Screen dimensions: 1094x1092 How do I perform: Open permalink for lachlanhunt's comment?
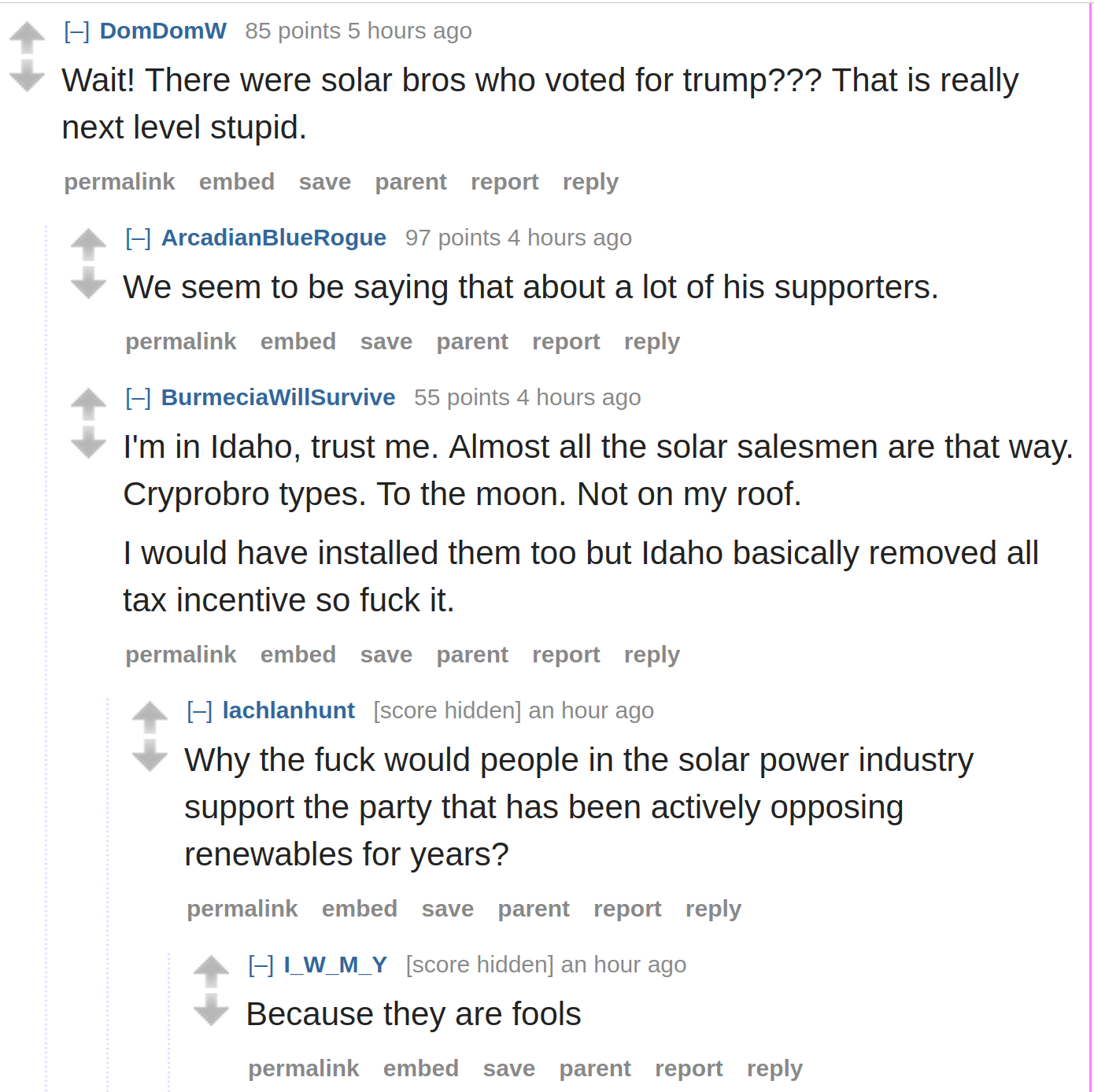pos(242,909)
